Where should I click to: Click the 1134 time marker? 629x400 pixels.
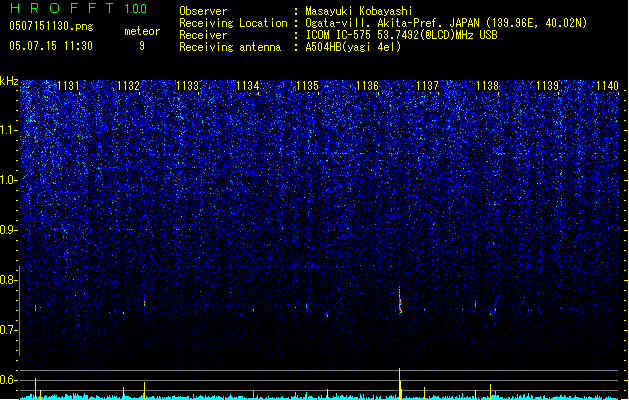point(248,86)
